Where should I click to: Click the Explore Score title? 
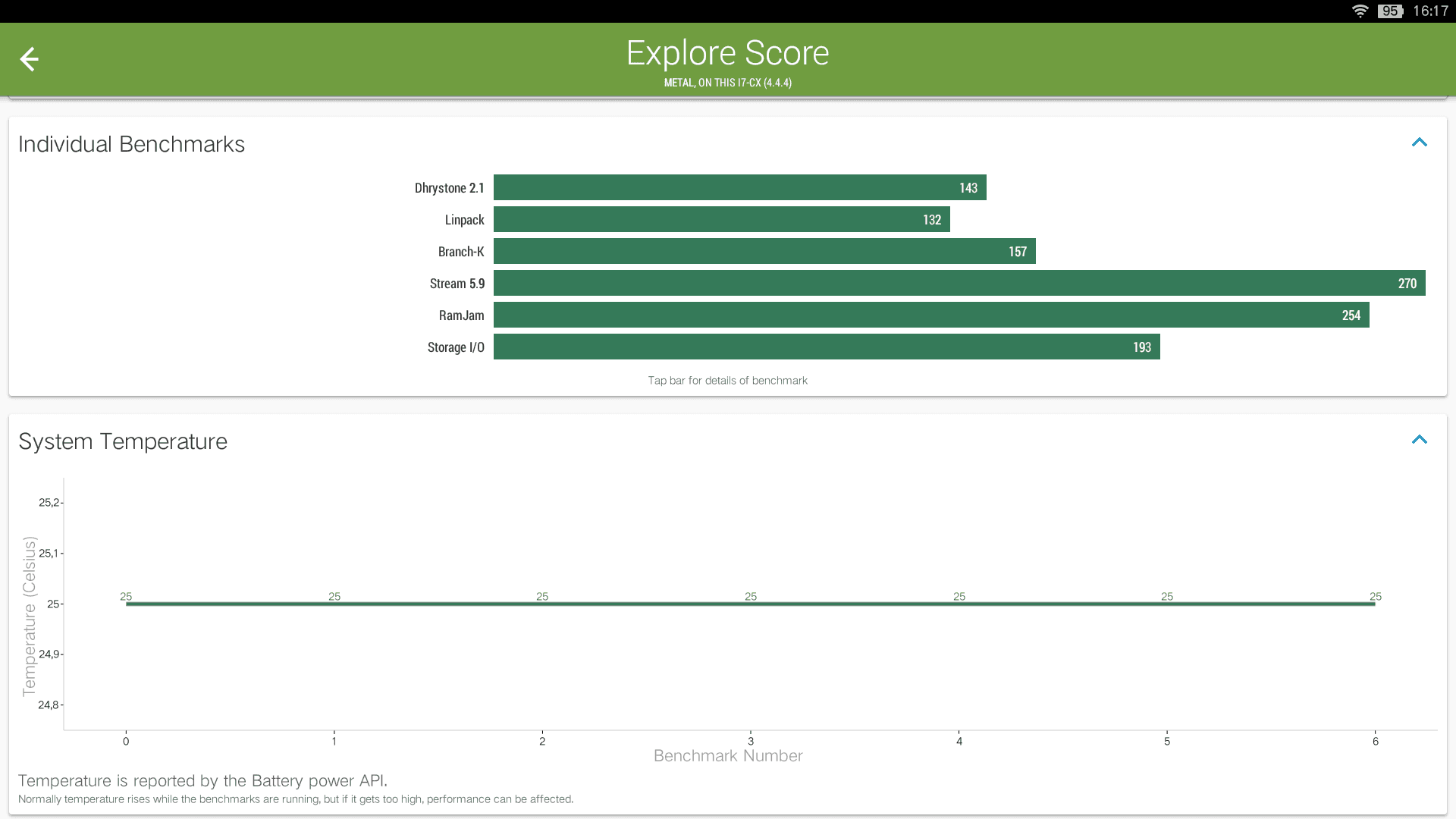pyautogui.click(x=728, y=53)
